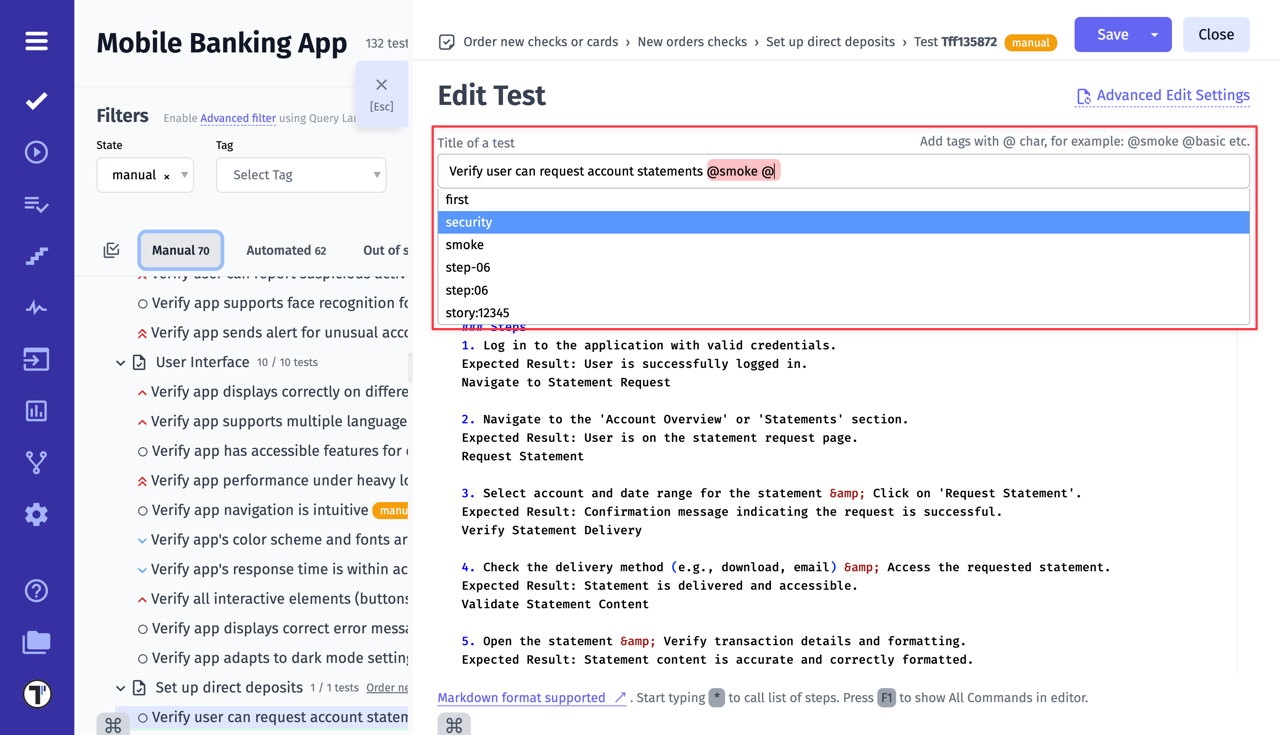1280x735 pixels.
Task: Open Set up direct deposits breadcrumb
Action: [830, 42]
